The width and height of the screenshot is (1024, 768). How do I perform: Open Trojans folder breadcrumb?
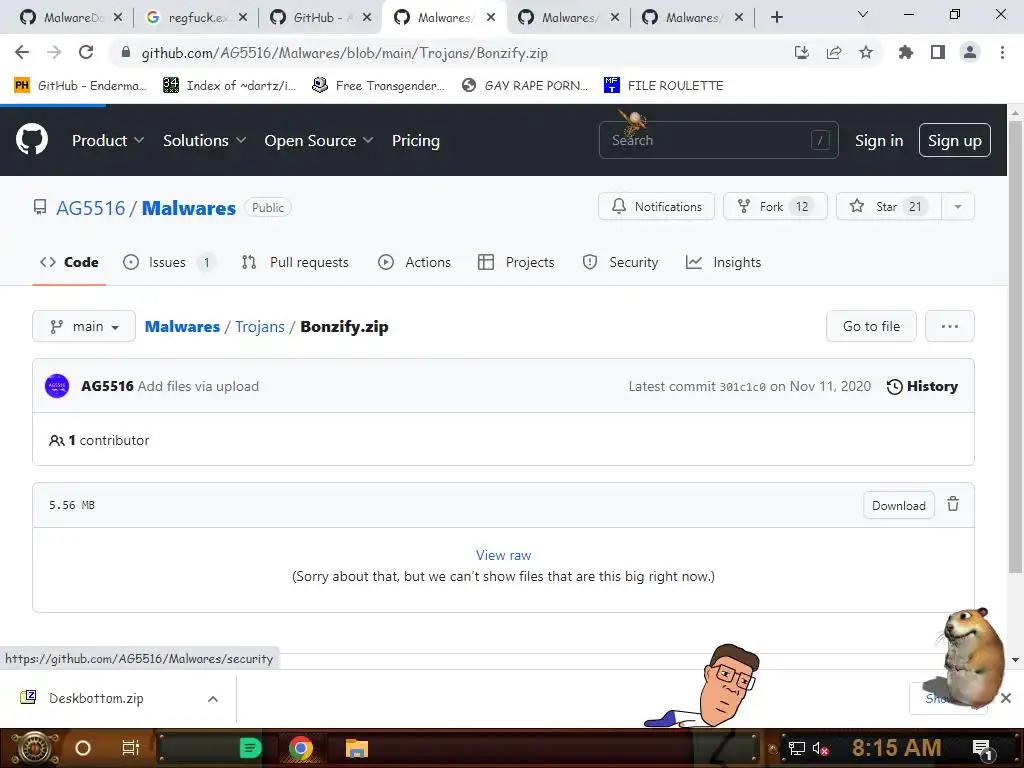(260, 327)
